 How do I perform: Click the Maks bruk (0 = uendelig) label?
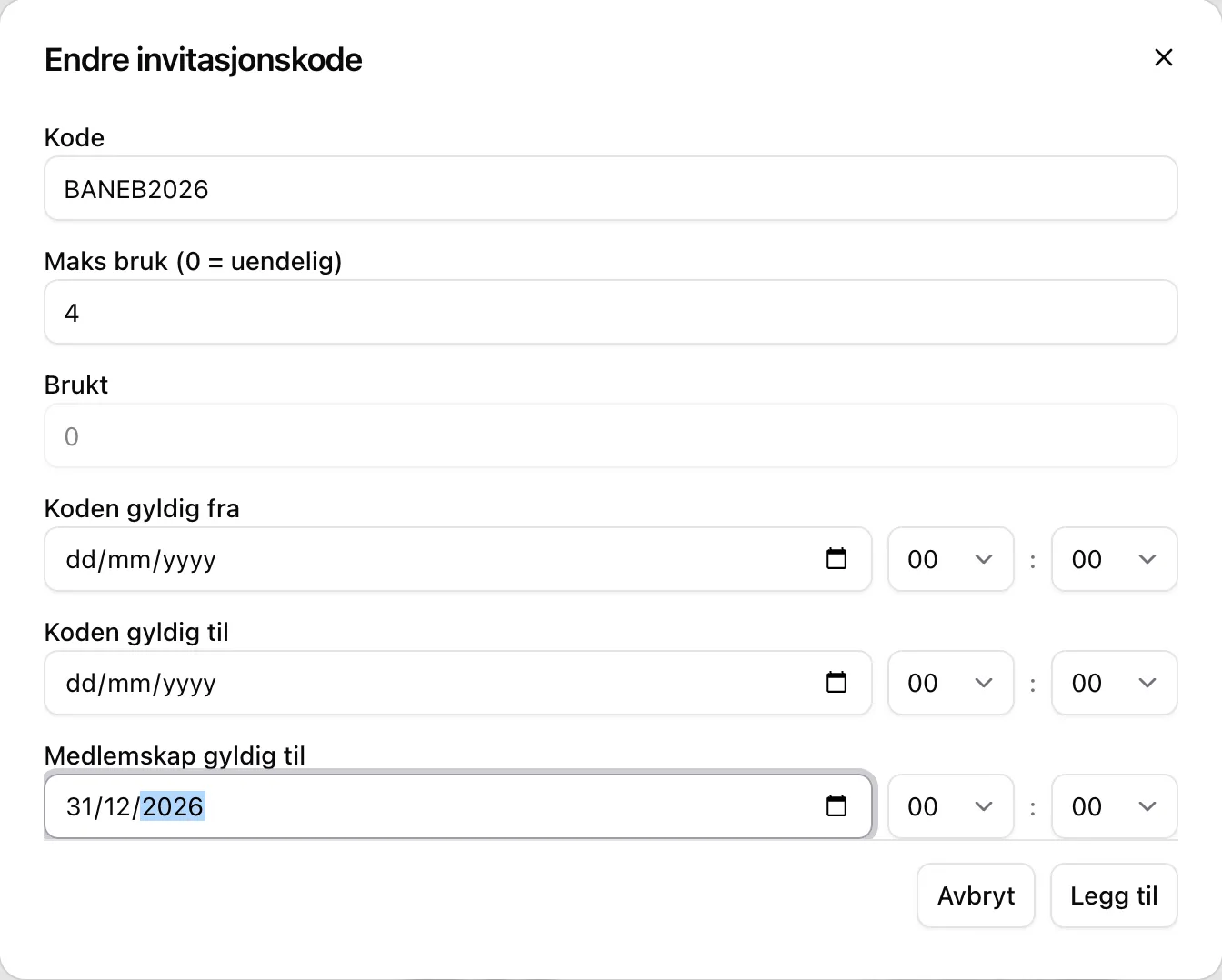point(194,262)
